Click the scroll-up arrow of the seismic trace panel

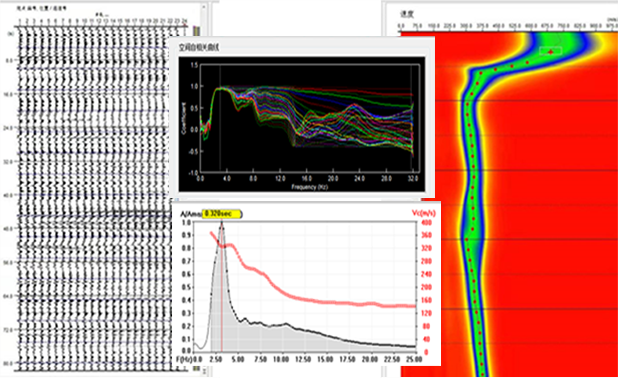[x=203, y=7]
